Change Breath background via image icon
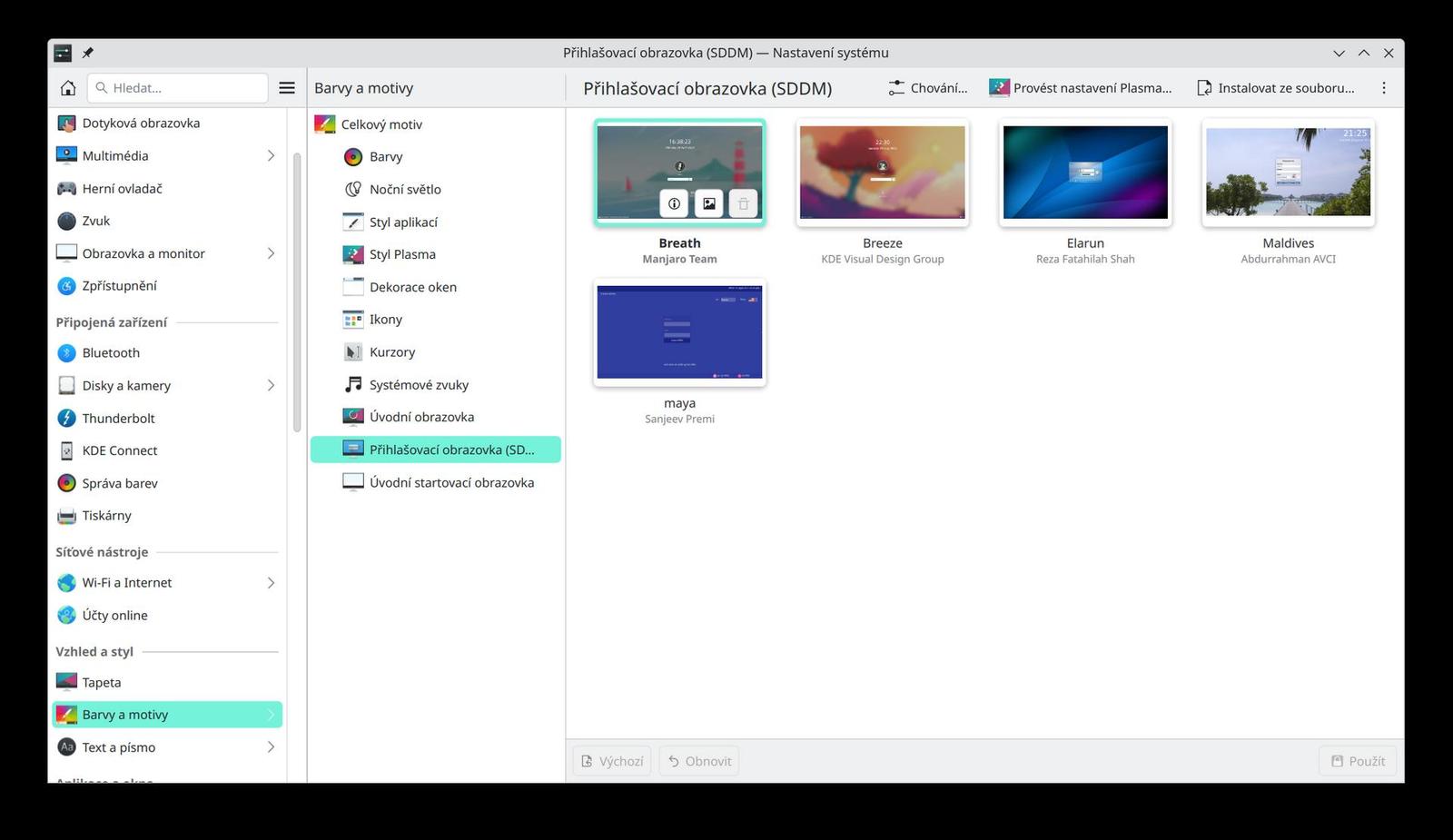Screen dimensions: 1453x840 pos(707,203)
